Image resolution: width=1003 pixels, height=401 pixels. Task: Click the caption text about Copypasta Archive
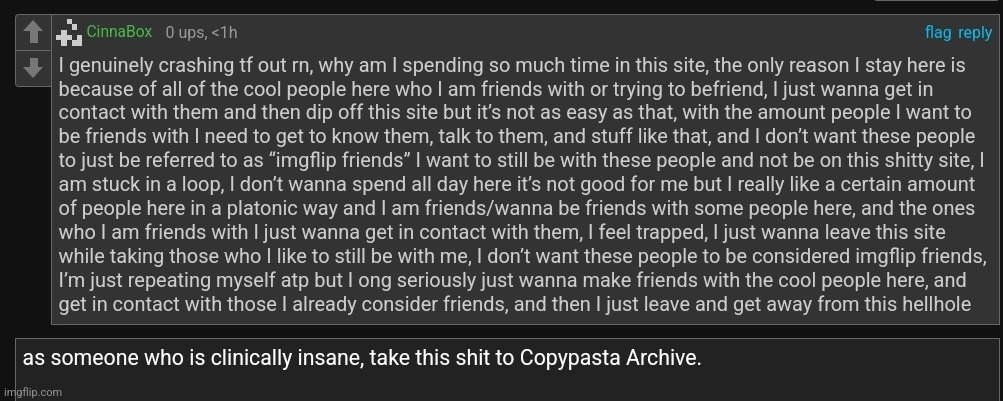[x=362, y=358]
